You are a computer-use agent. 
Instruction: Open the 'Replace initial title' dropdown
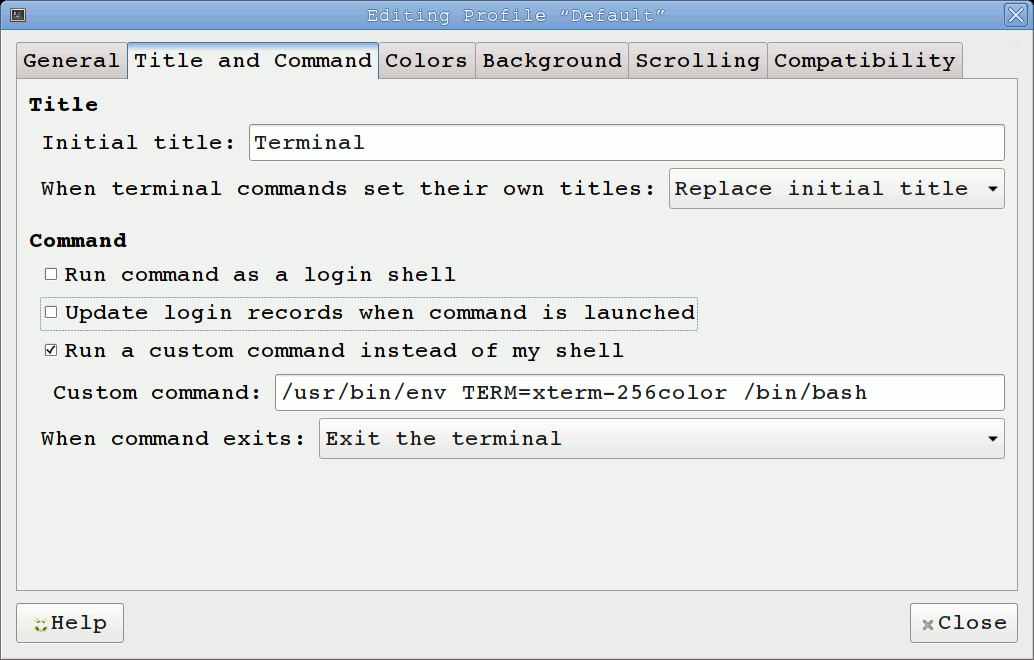click(x=836, y=188)
